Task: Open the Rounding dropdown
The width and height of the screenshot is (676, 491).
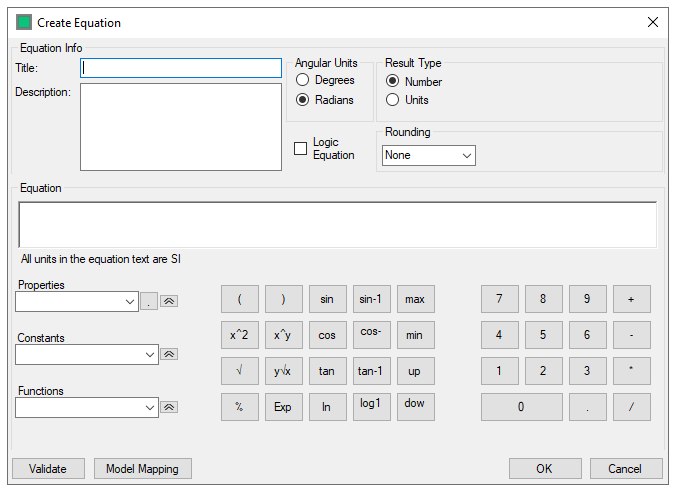Action: tap(428, 155)
